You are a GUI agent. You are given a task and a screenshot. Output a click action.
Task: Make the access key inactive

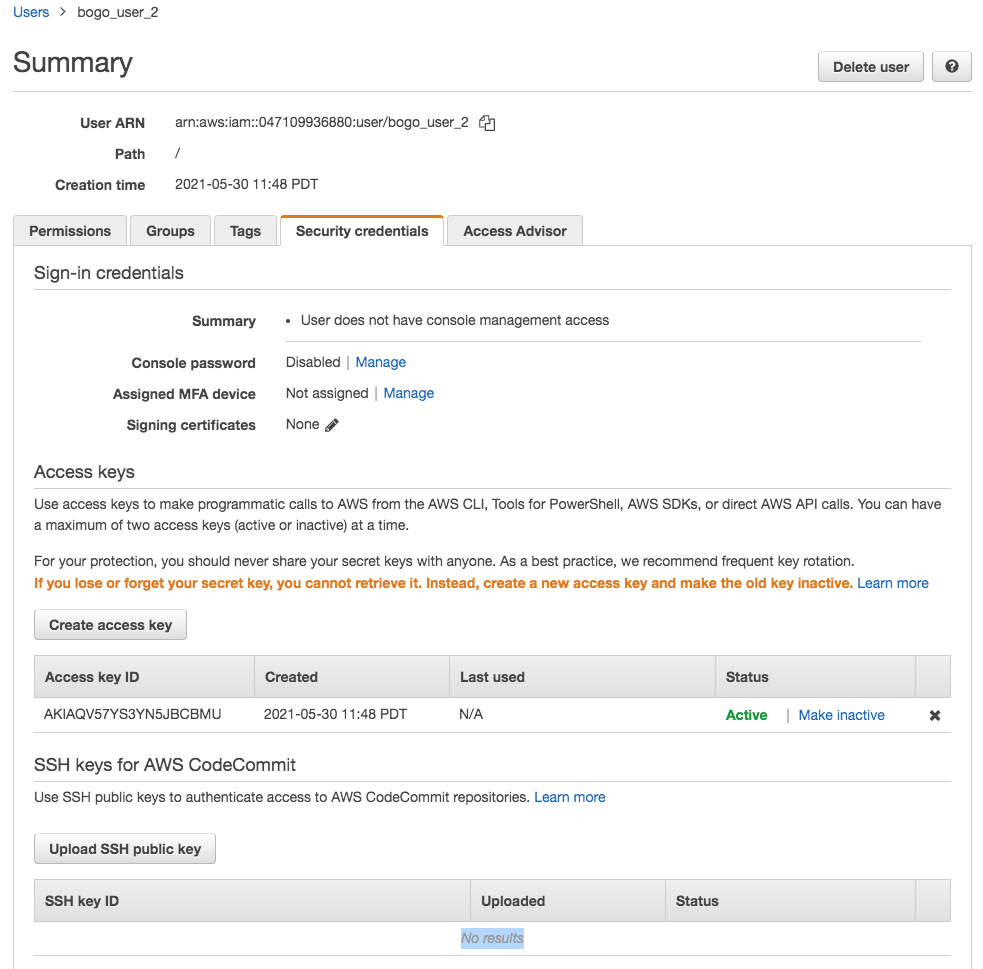[x=841, y=715]
